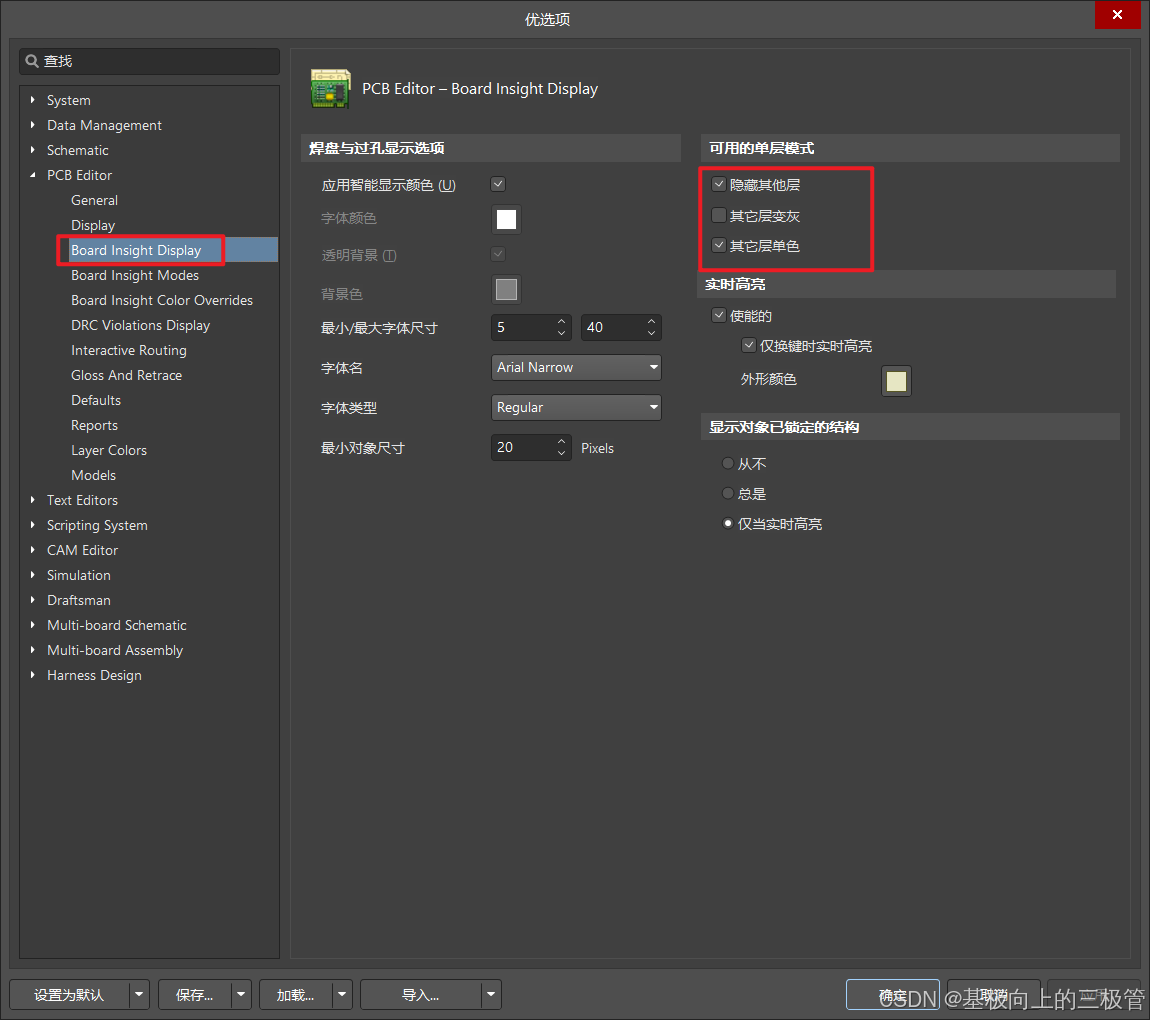Toggle 仅换键时实时高亮 checkbox
Image resolution: width=1150 pixels, height=1020 pixels.
tap(749, 345)
